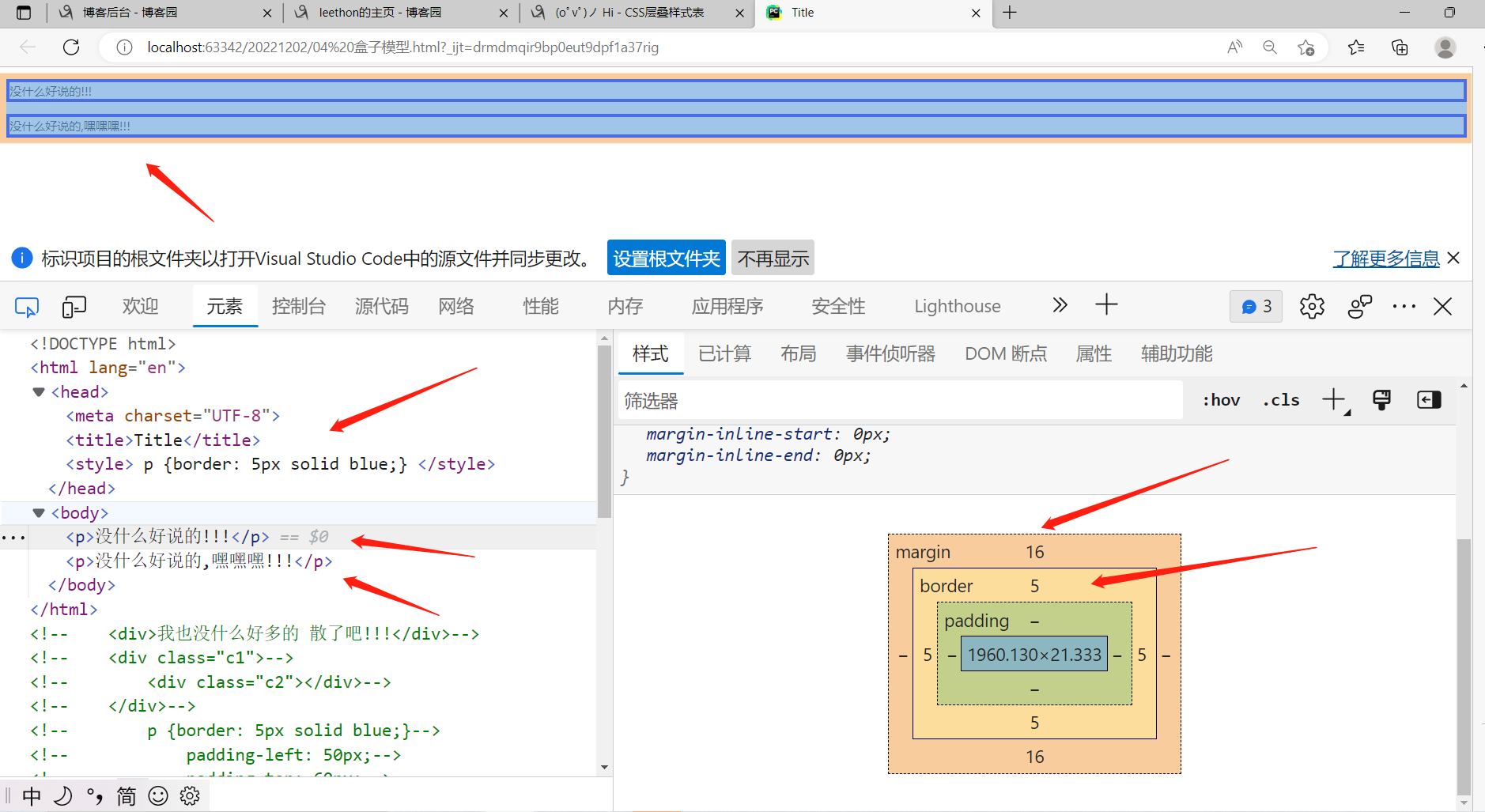Open DOM 断点 sidebar tab
This screenshot has height=812, width=1485.
point(1006,353)
